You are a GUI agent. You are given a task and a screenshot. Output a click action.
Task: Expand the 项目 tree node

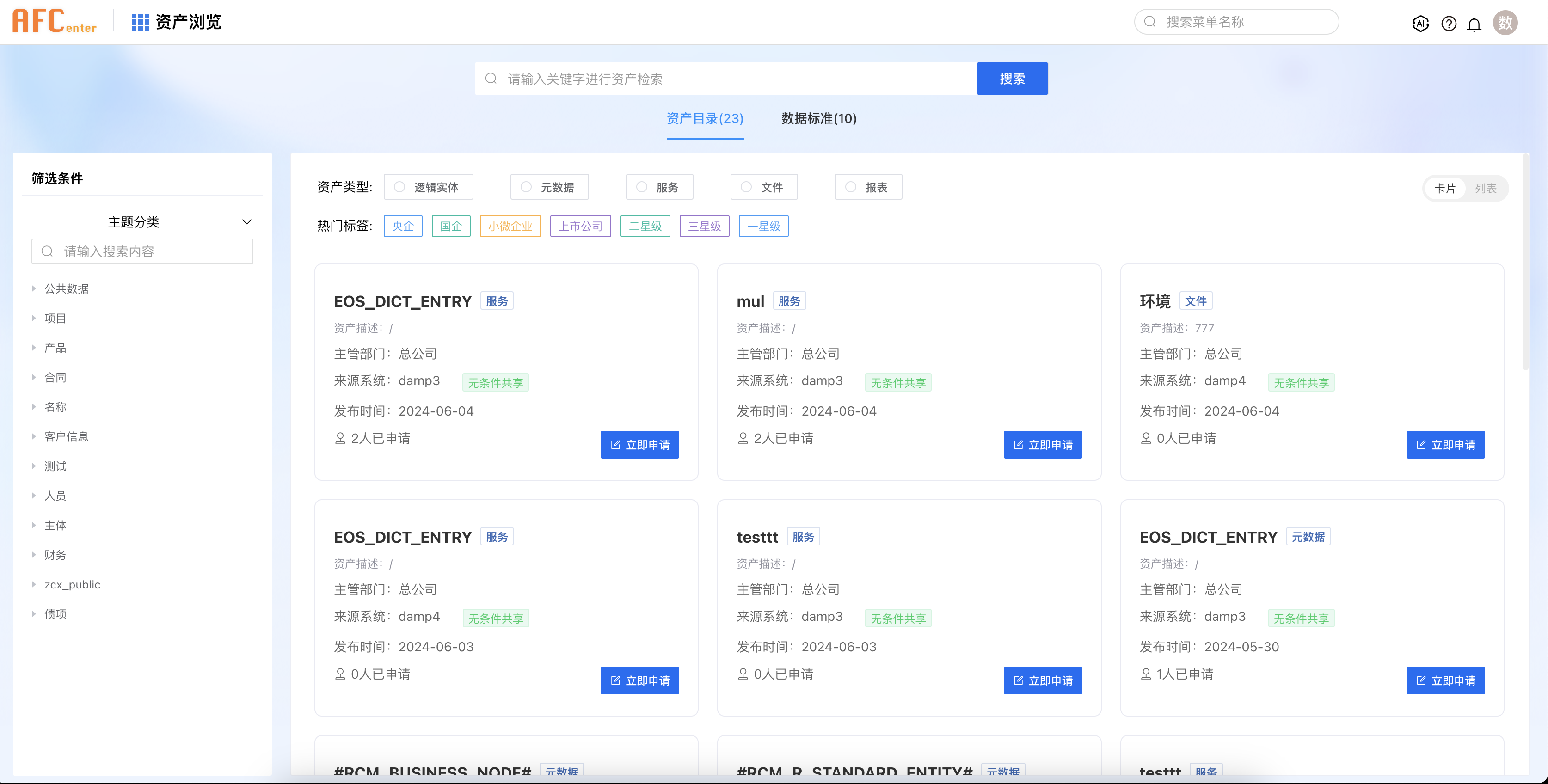tap(34, 318)
